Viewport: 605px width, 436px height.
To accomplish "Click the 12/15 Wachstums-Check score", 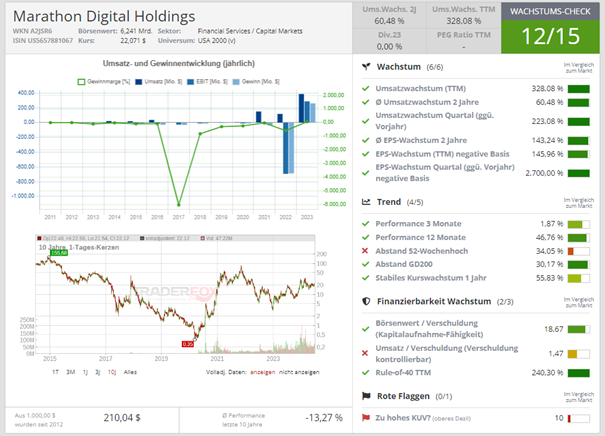I will click(x=550, y=36).
